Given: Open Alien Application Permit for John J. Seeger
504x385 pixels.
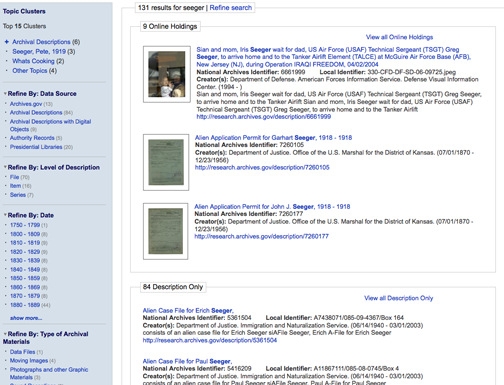Looking at the screenshot, I should coord(272,207).
